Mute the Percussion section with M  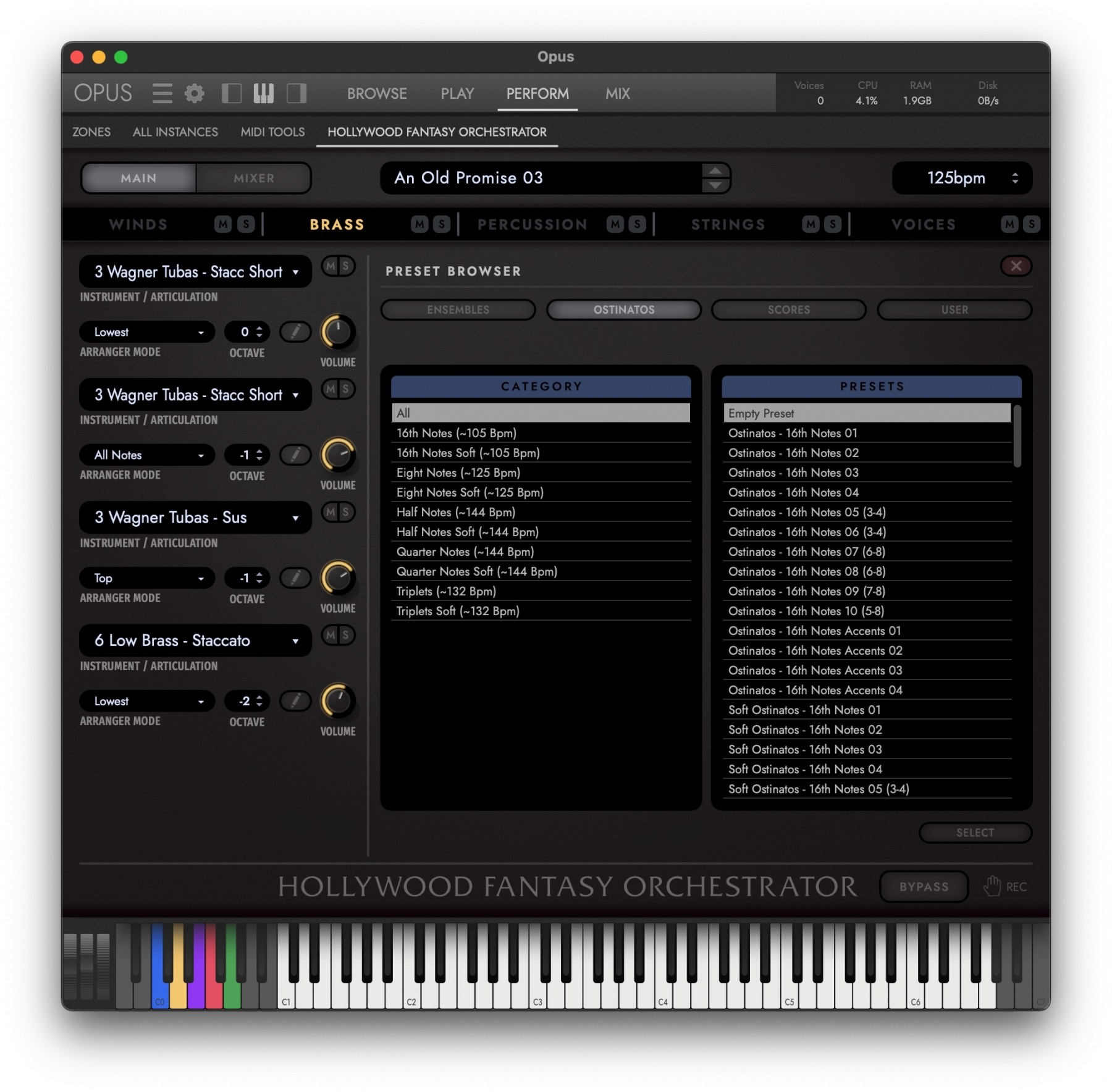(x=615, y=224)
